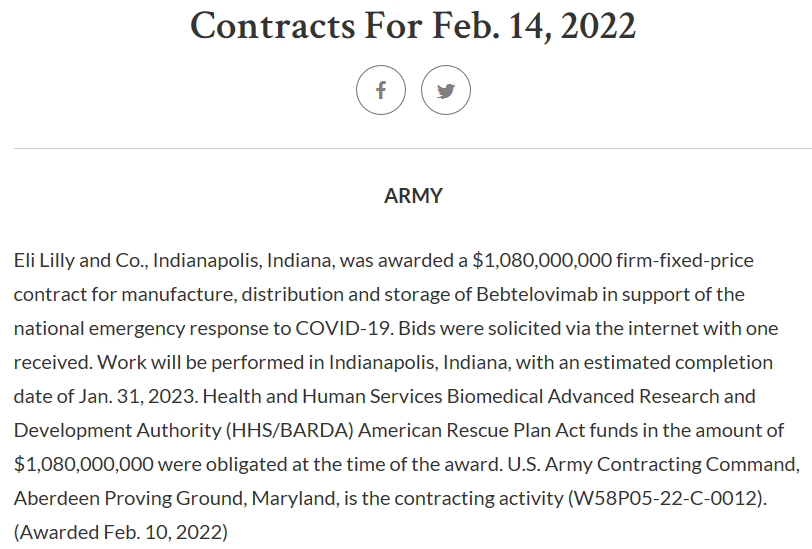Click the "Eli Lilly and Co." company name

80,260
